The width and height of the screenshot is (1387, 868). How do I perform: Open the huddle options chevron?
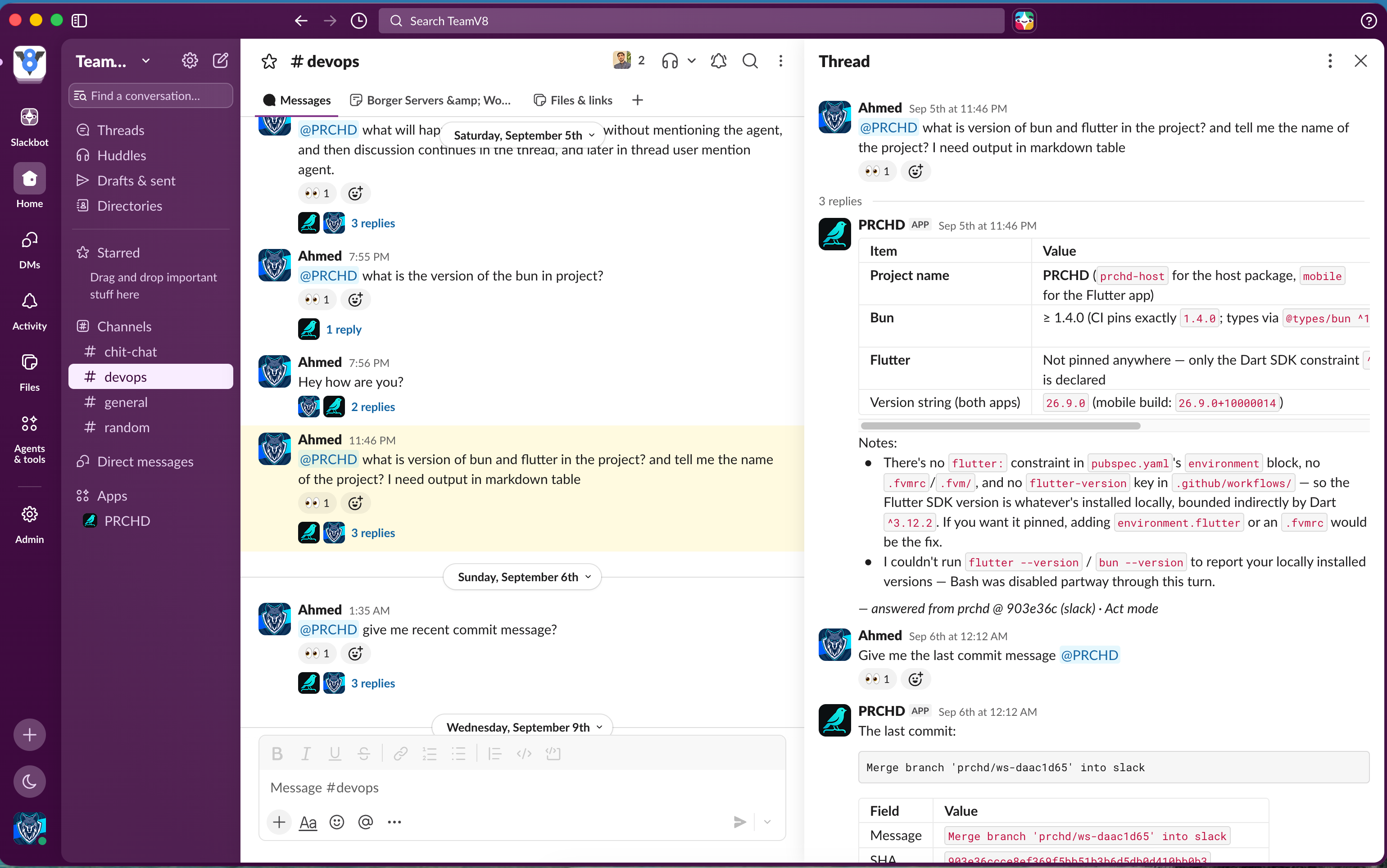[x=692, y=61]
